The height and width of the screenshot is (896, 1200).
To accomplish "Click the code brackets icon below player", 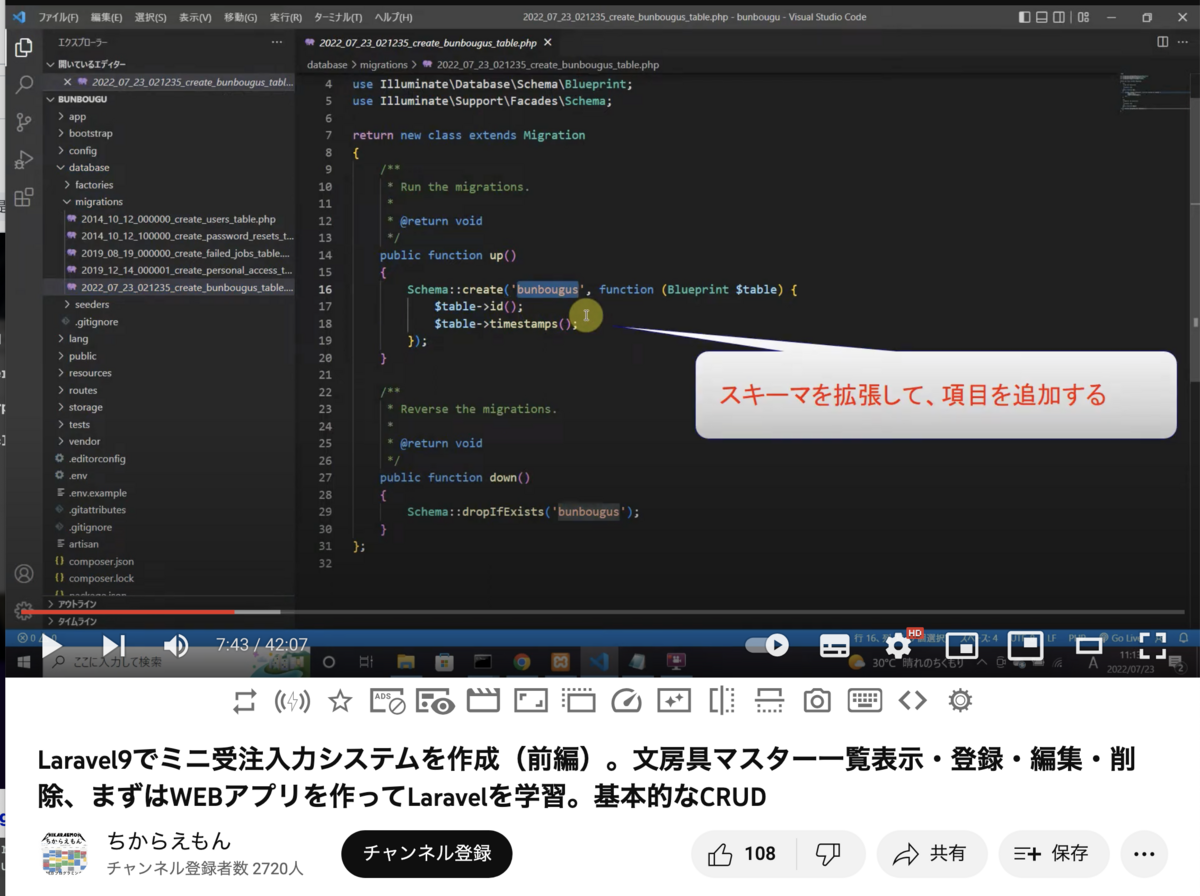I will tap(913, 702).
